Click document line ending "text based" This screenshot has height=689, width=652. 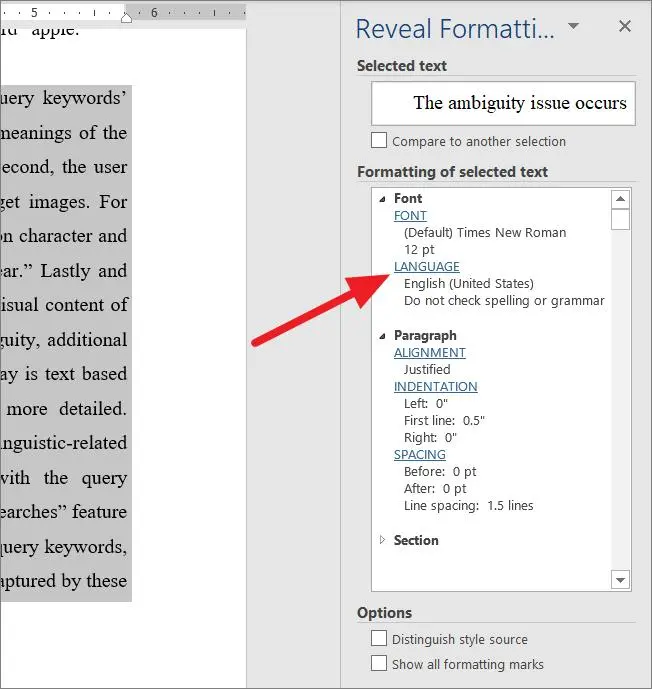pos(64,374)
